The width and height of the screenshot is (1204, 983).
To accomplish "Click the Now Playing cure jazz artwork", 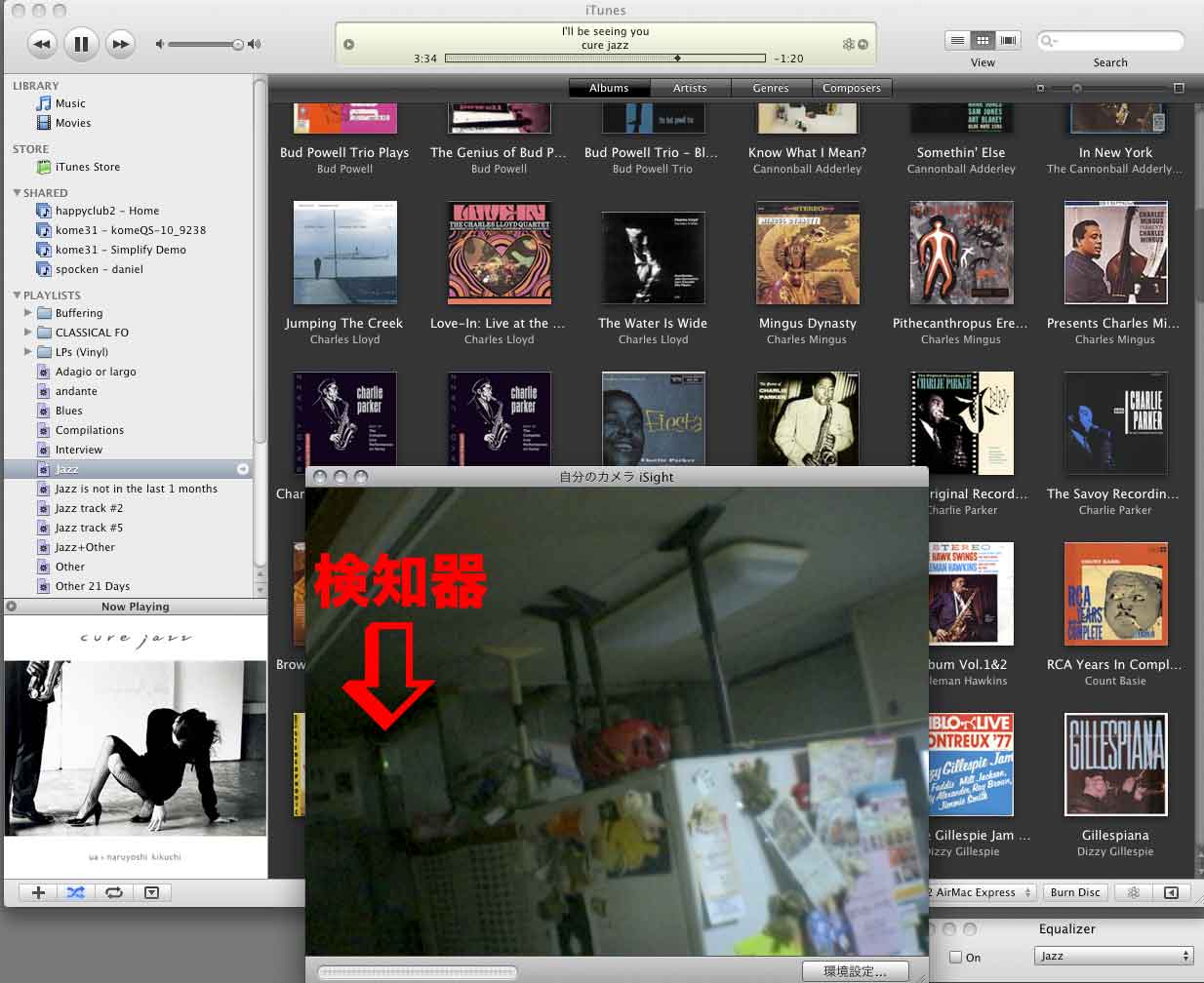I will (x=136, y=747).
